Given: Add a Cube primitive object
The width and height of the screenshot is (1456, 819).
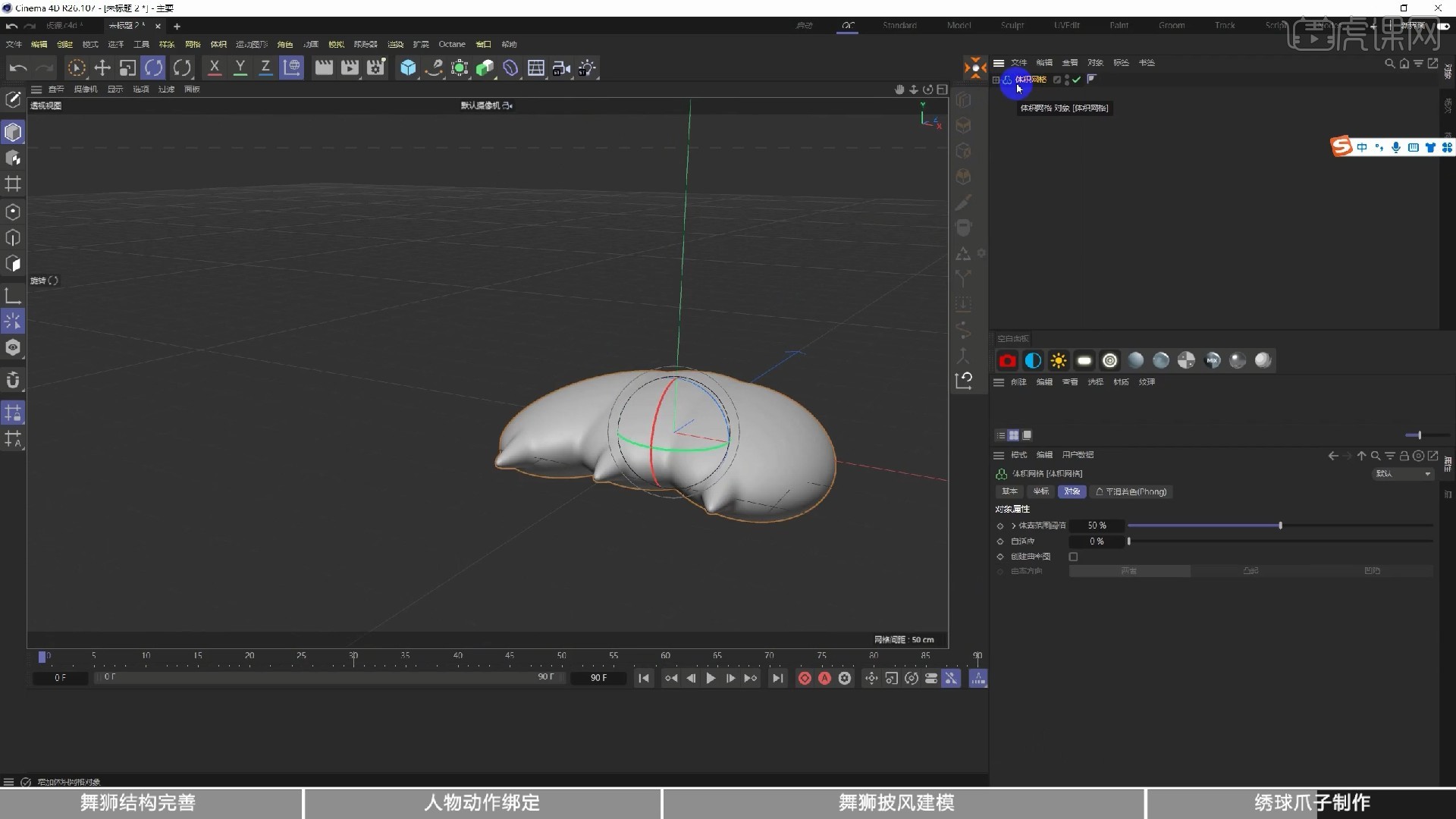Looking at the screenshot, I should point(408,68).
